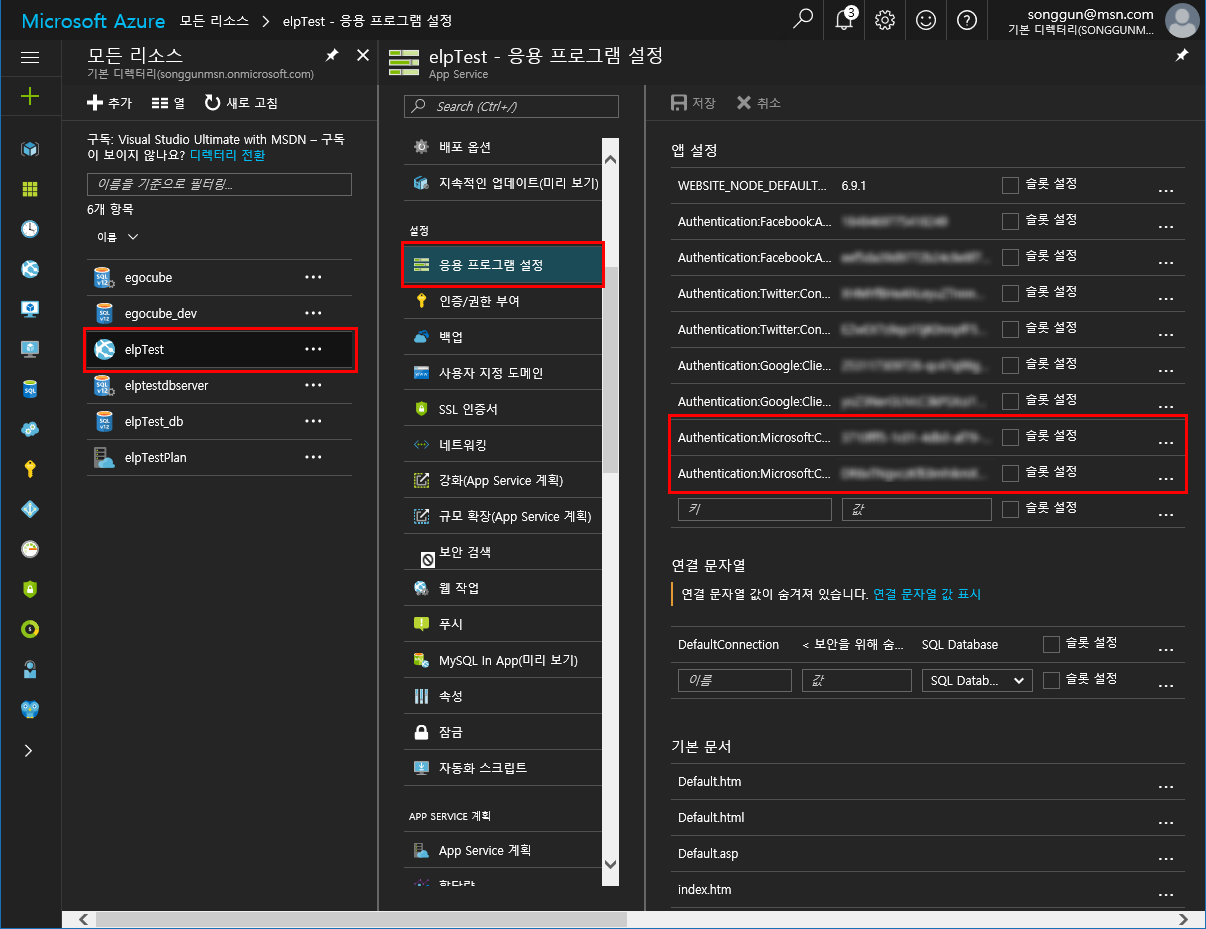
Task: Sort by the name column chevron
Action: coord(133,237)
